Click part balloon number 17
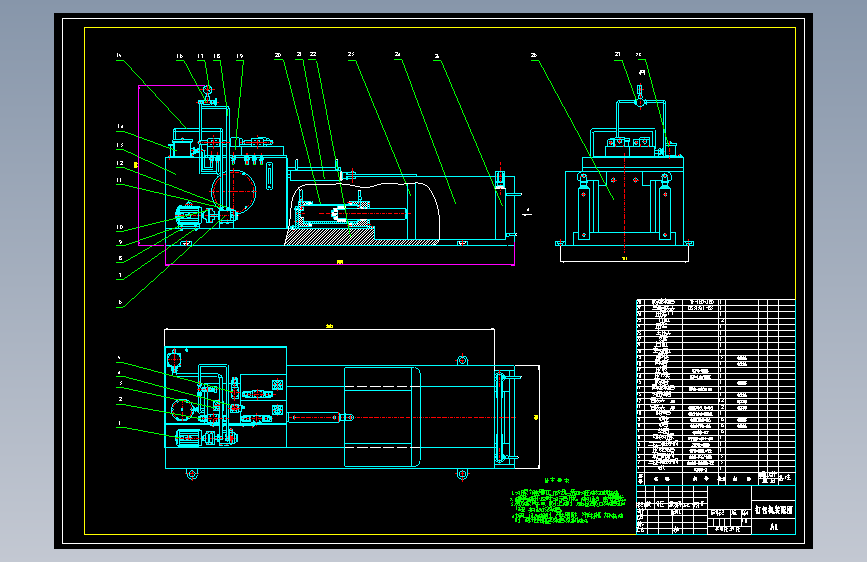 click(200, 56)
